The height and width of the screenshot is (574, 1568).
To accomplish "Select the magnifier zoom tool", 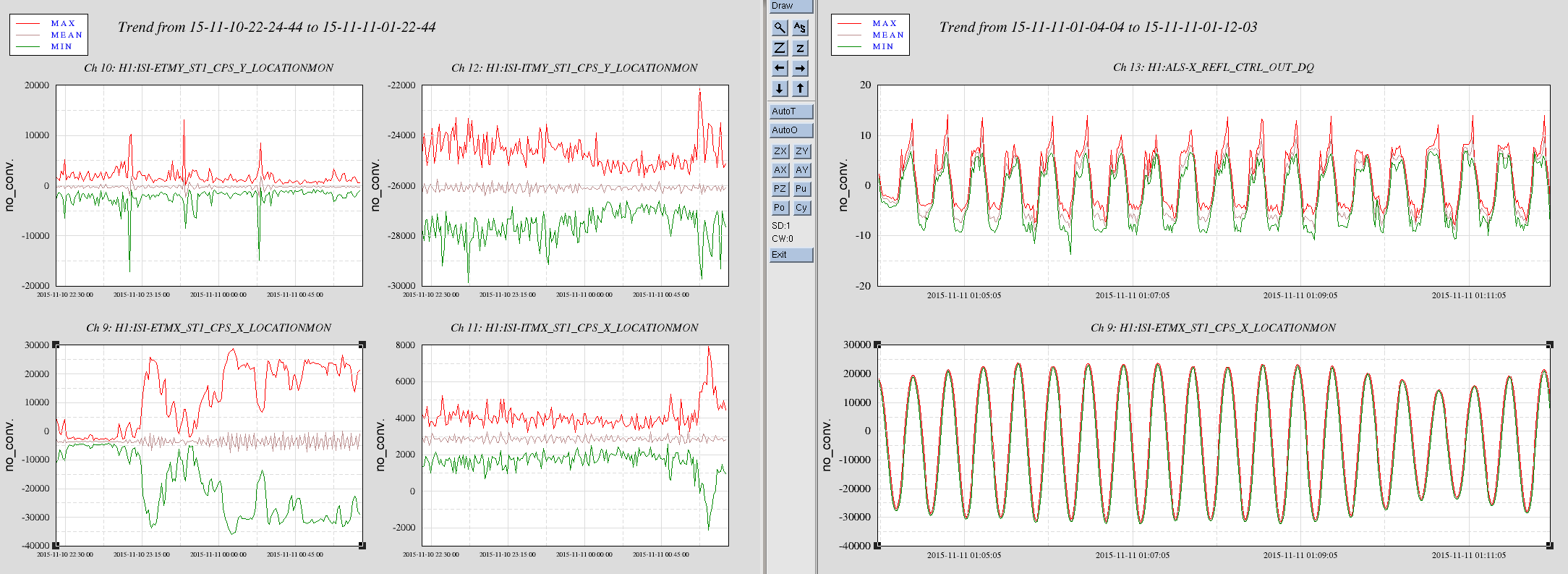I will pos(780,28).
